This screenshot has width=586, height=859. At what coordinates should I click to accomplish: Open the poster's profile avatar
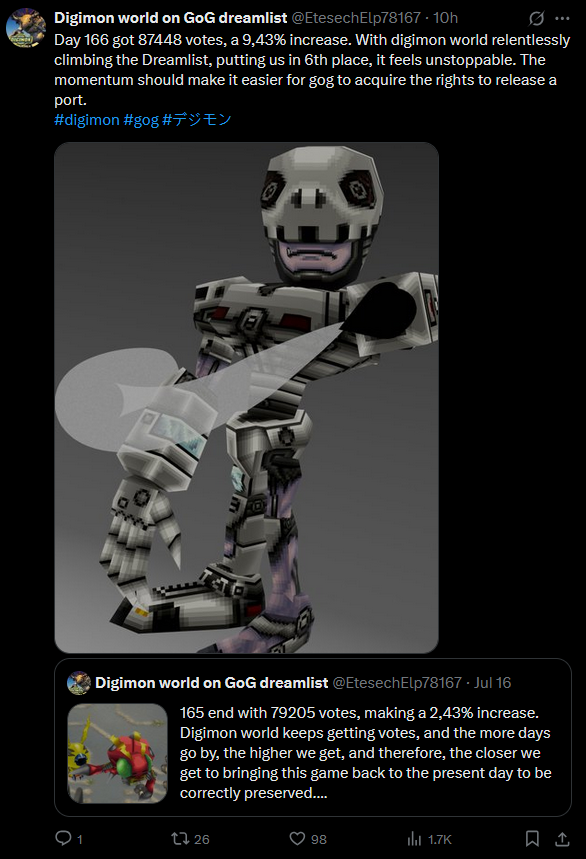[26, 28]
